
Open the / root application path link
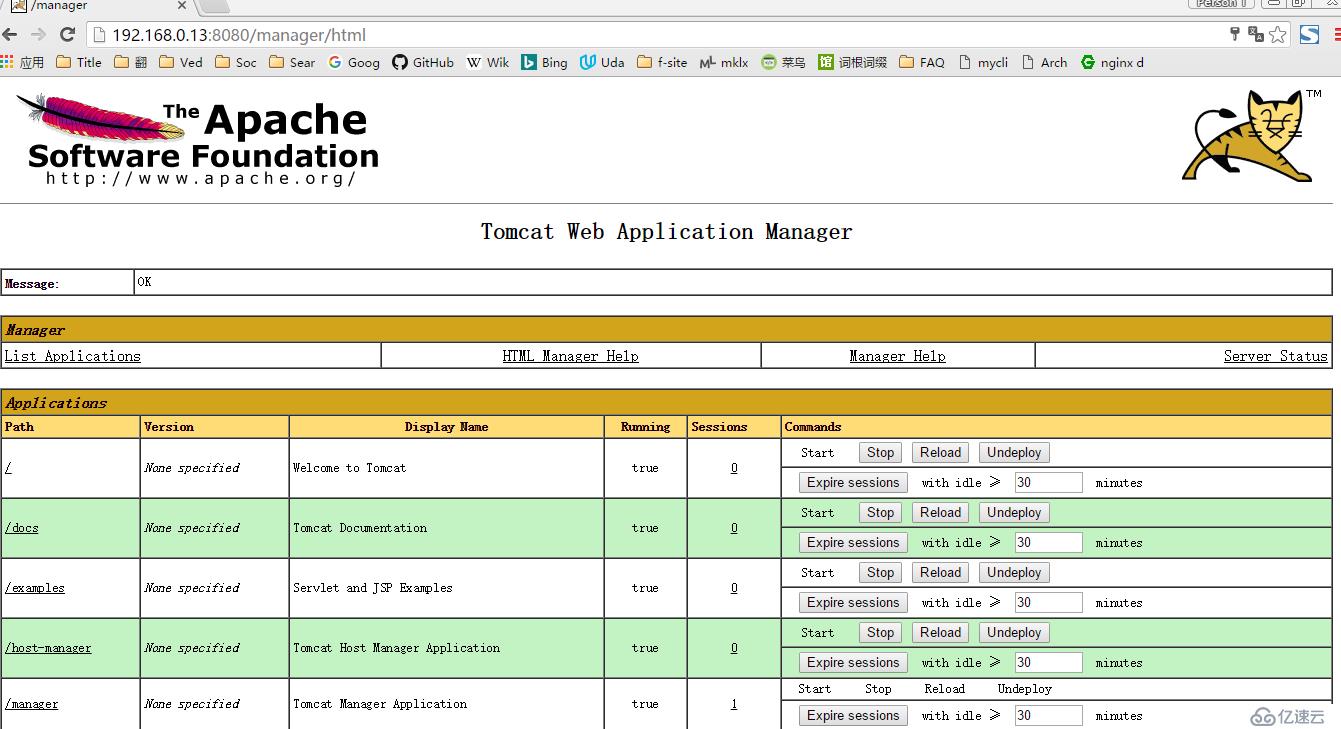[x=8, y=468]
